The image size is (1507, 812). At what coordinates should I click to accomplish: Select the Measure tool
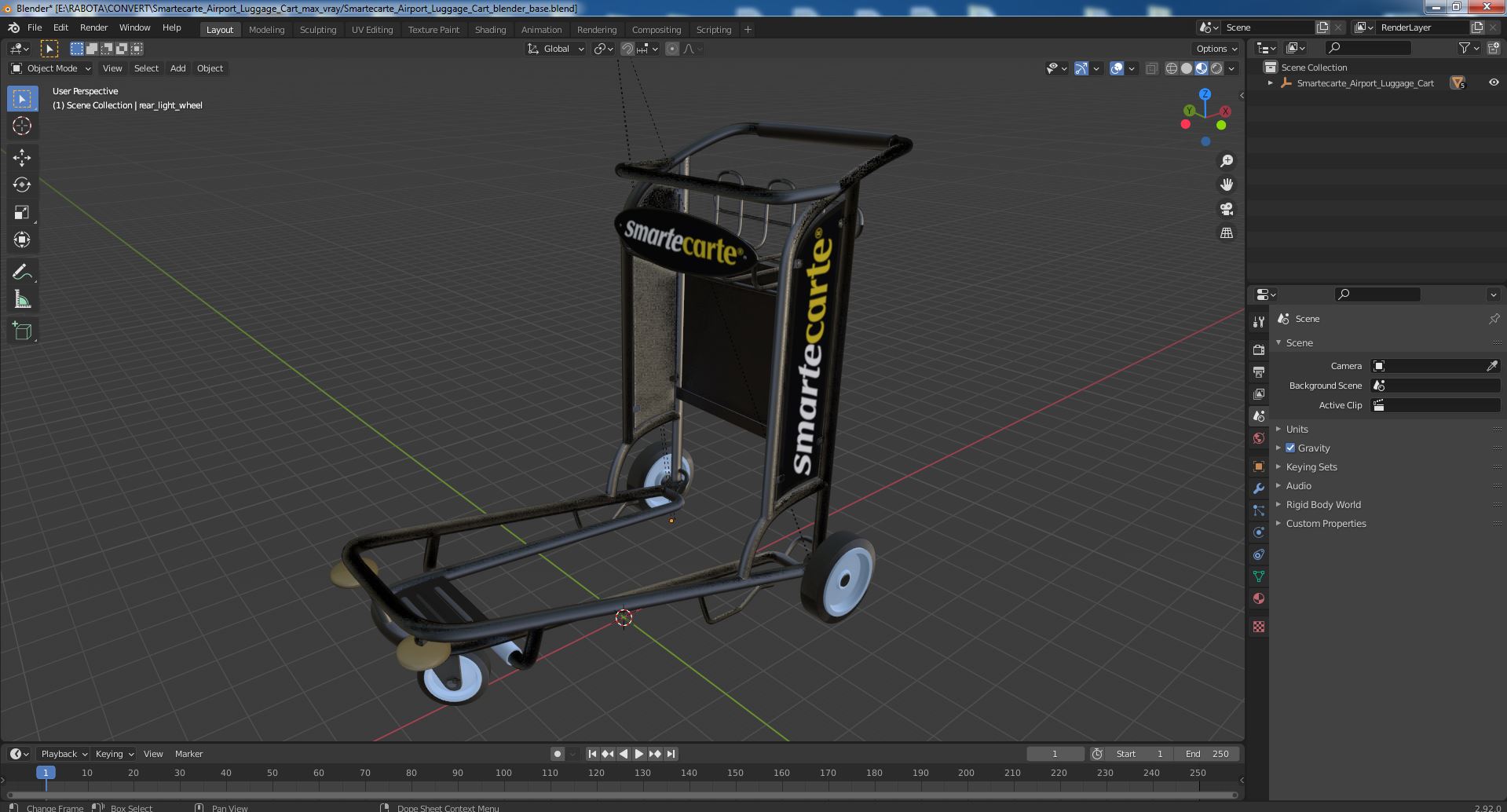pos(22,299)
